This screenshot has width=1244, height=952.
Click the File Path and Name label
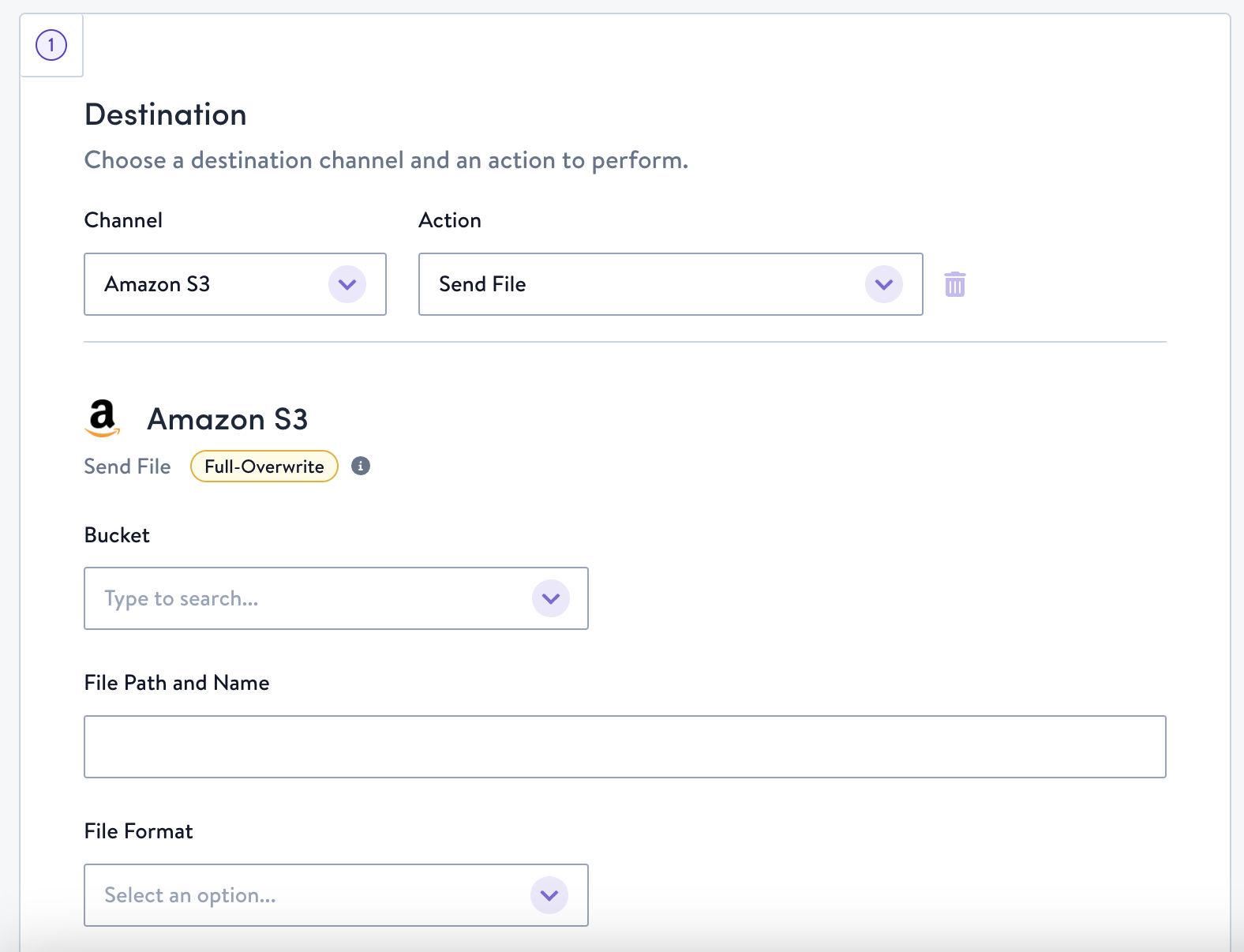tap(177, 683)
